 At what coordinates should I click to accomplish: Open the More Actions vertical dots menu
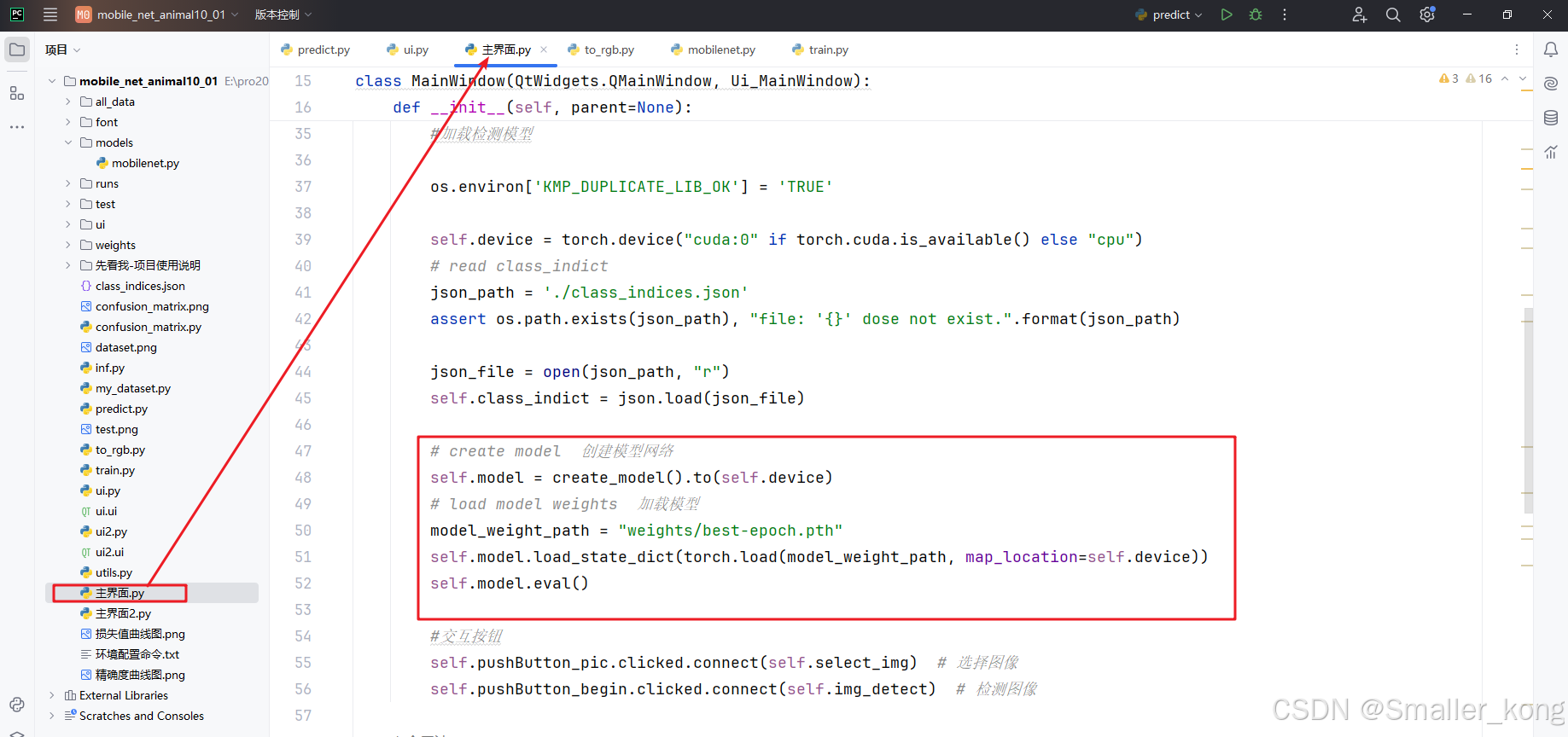[1285, 15]
